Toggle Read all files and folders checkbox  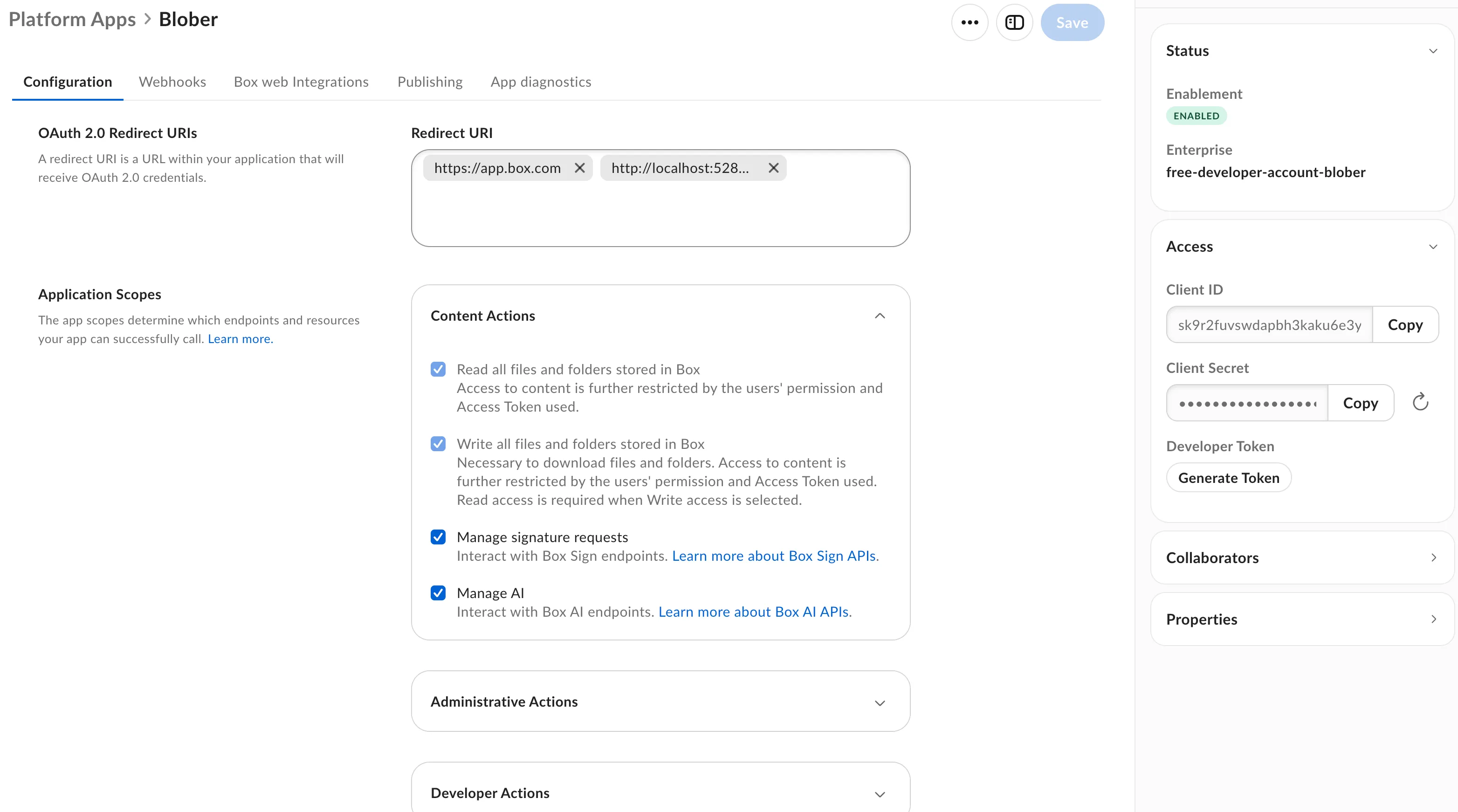[x=438, y=370]
